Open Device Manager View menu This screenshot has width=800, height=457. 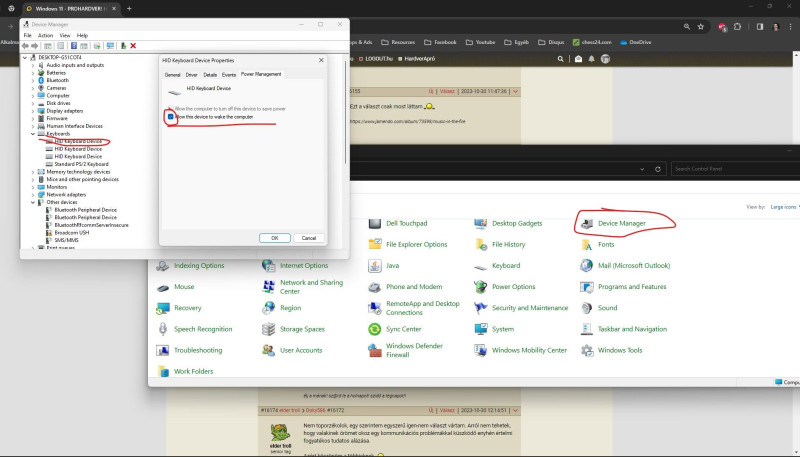click(65, 36)
